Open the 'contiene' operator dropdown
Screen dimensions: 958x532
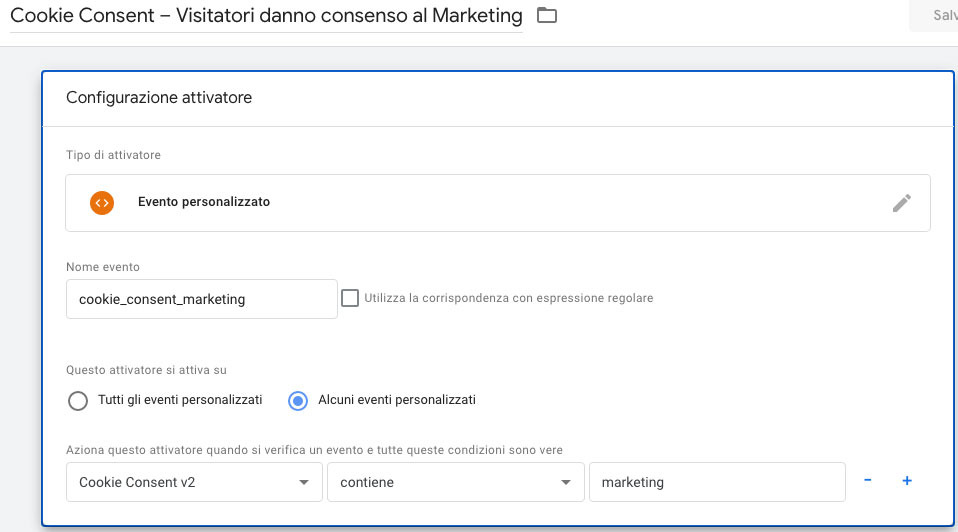tap(456, 482)
